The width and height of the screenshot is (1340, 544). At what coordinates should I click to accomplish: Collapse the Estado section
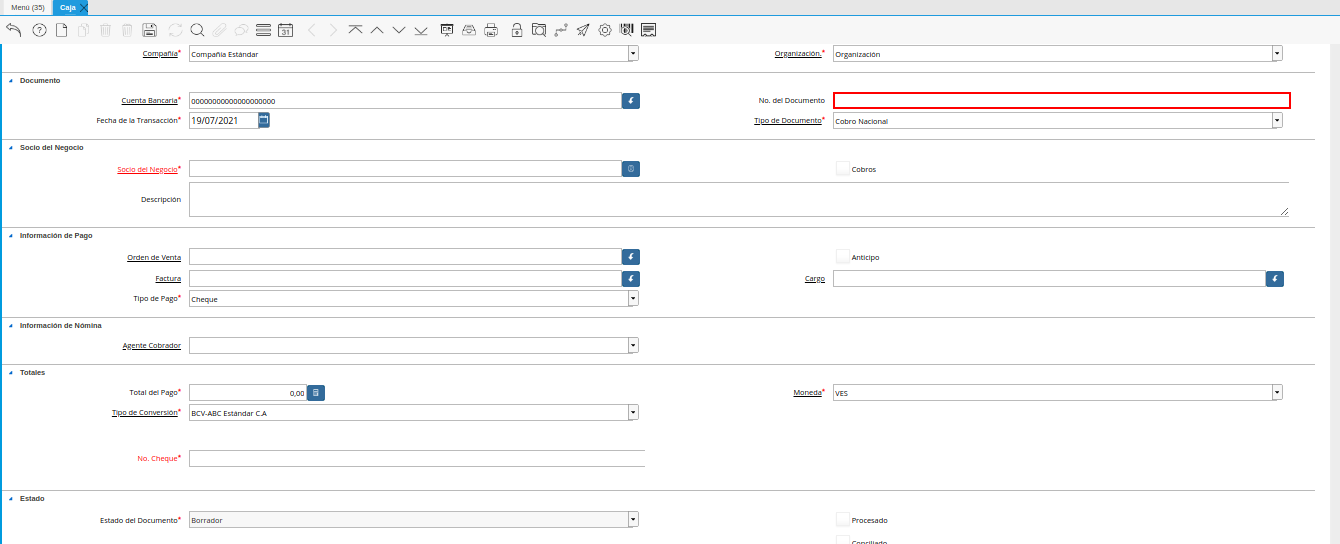11,498
